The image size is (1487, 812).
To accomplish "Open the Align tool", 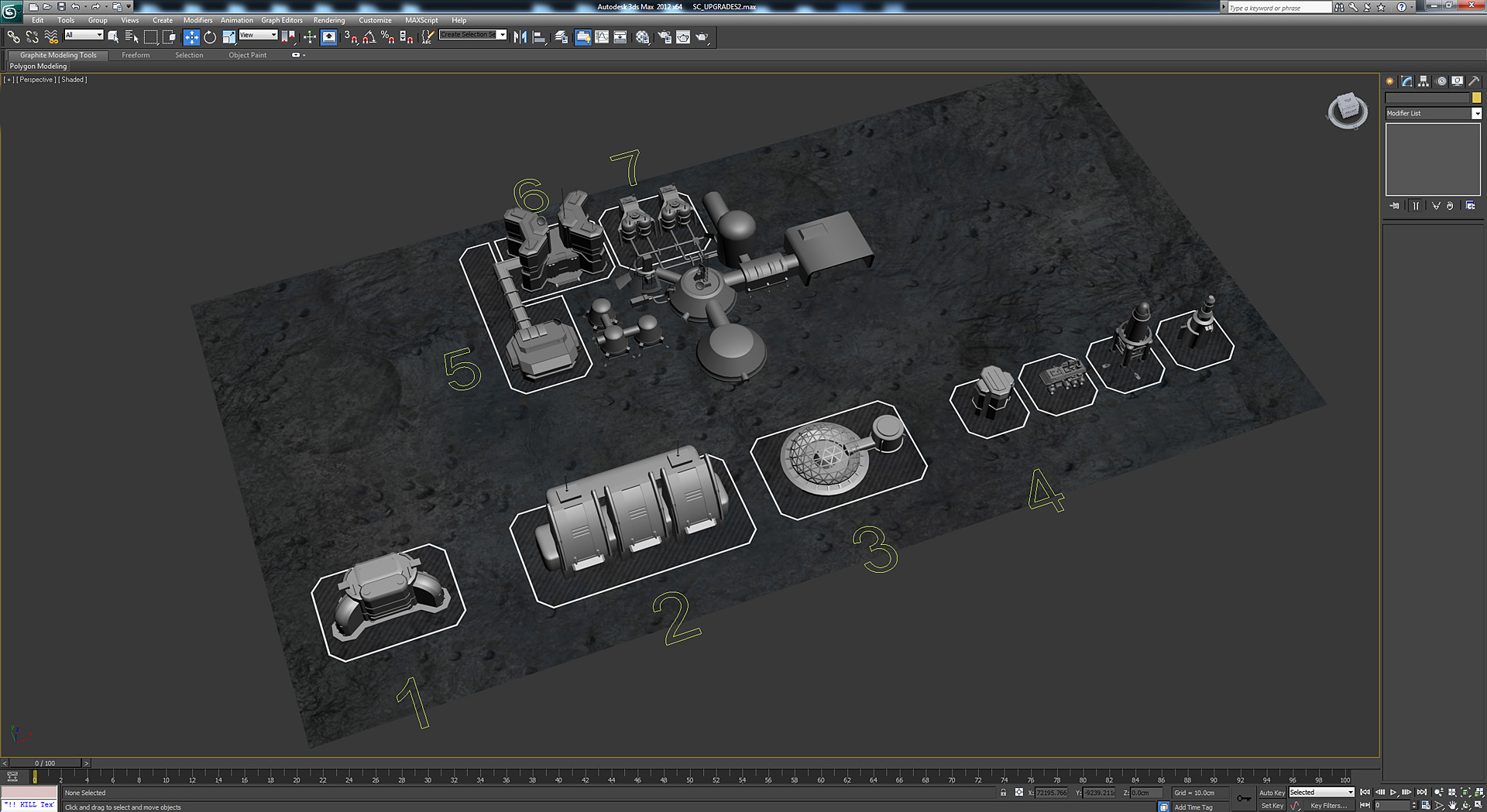I will (x=537, y=36).
